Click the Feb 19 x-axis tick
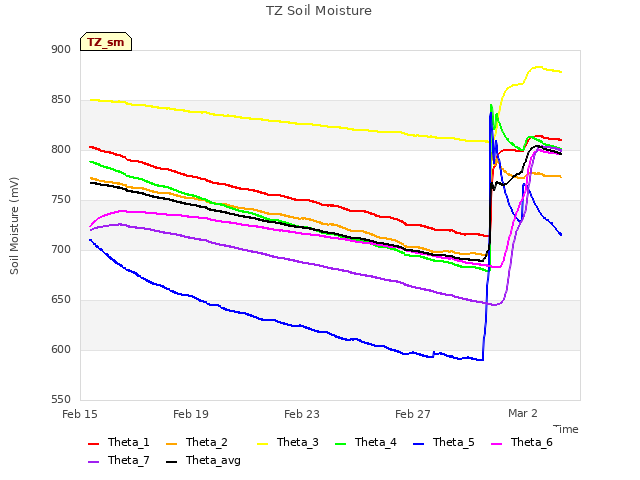640x480 pixels. point(191,414)
